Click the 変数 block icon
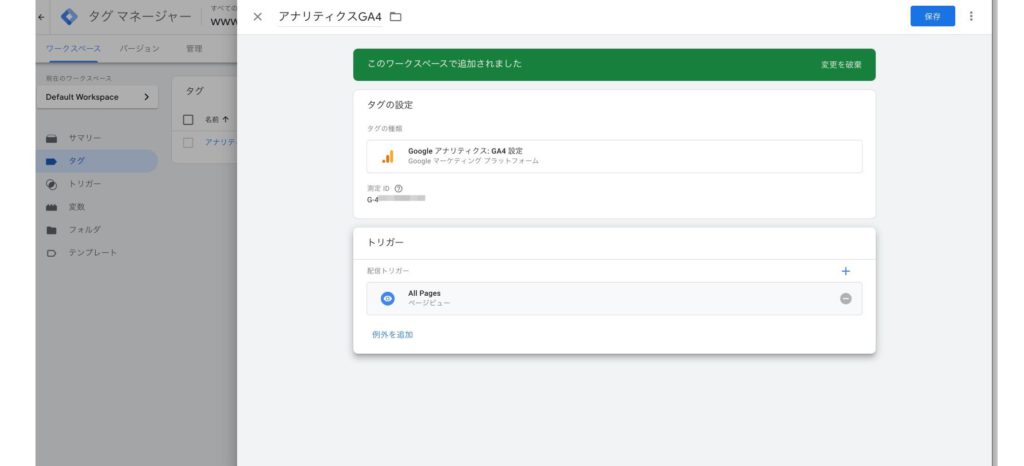 (52, 207)
